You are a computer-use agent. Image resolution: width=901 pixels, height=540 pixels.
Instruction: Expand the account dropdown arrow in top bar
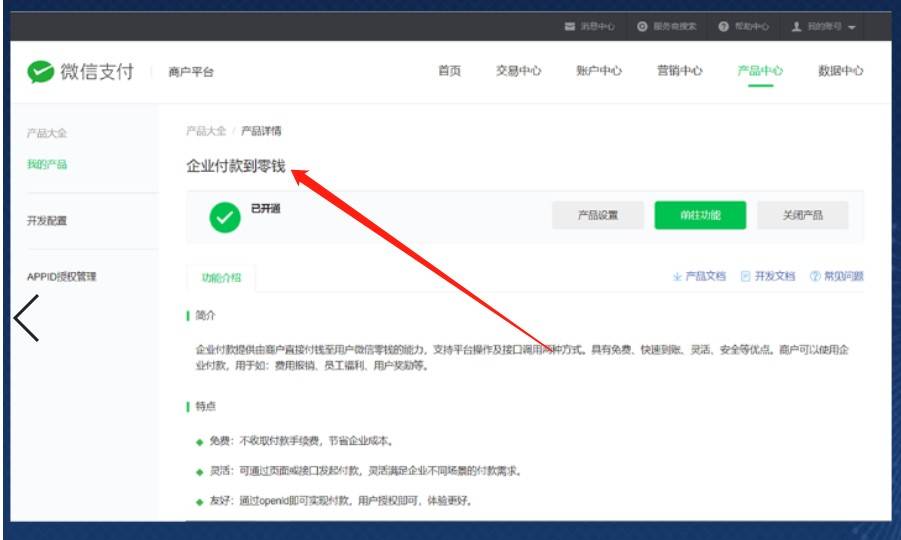coord(852,27)
